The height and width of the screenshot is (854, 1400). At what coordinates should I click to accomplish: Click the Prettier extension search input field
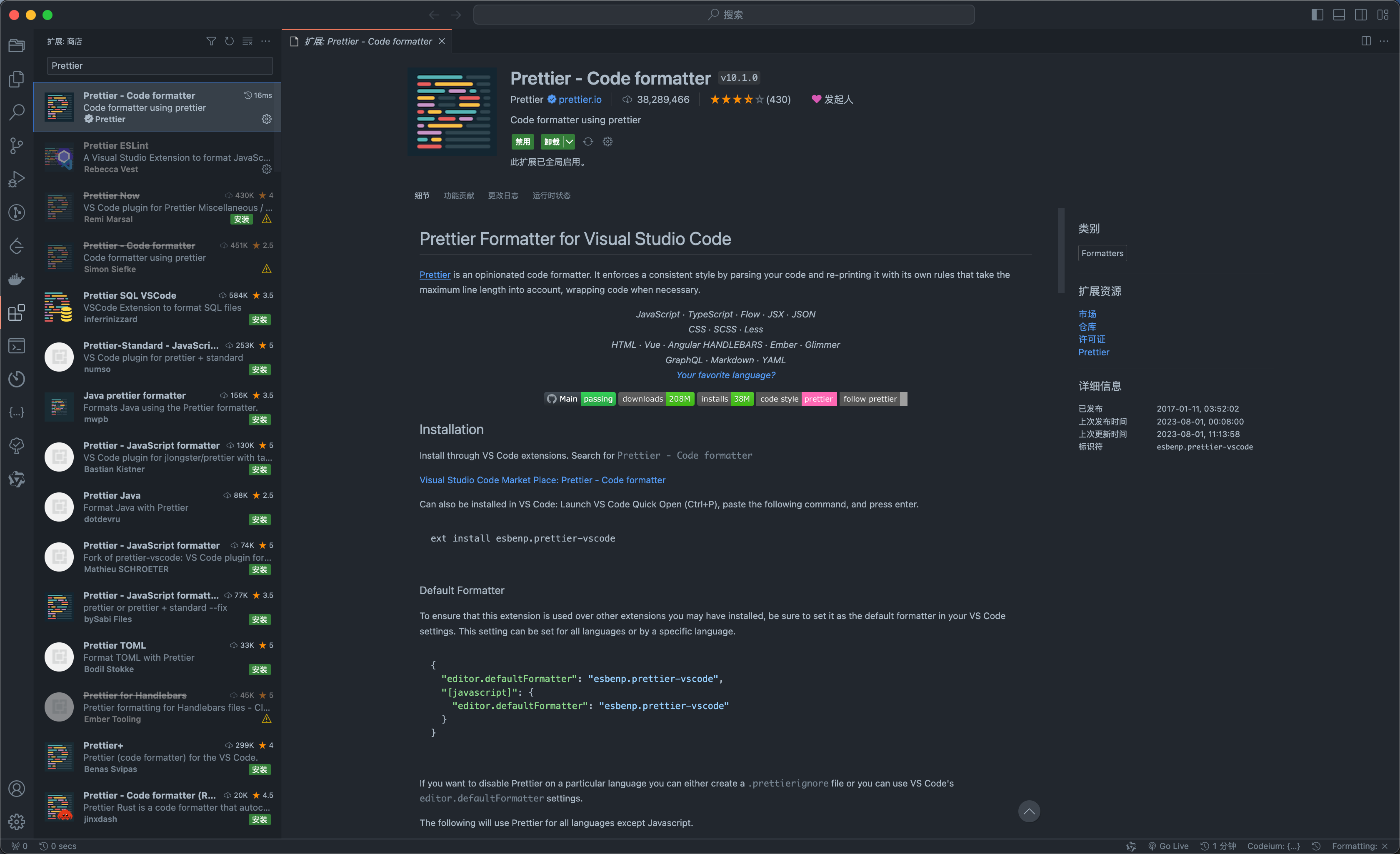tap(159, 65)
